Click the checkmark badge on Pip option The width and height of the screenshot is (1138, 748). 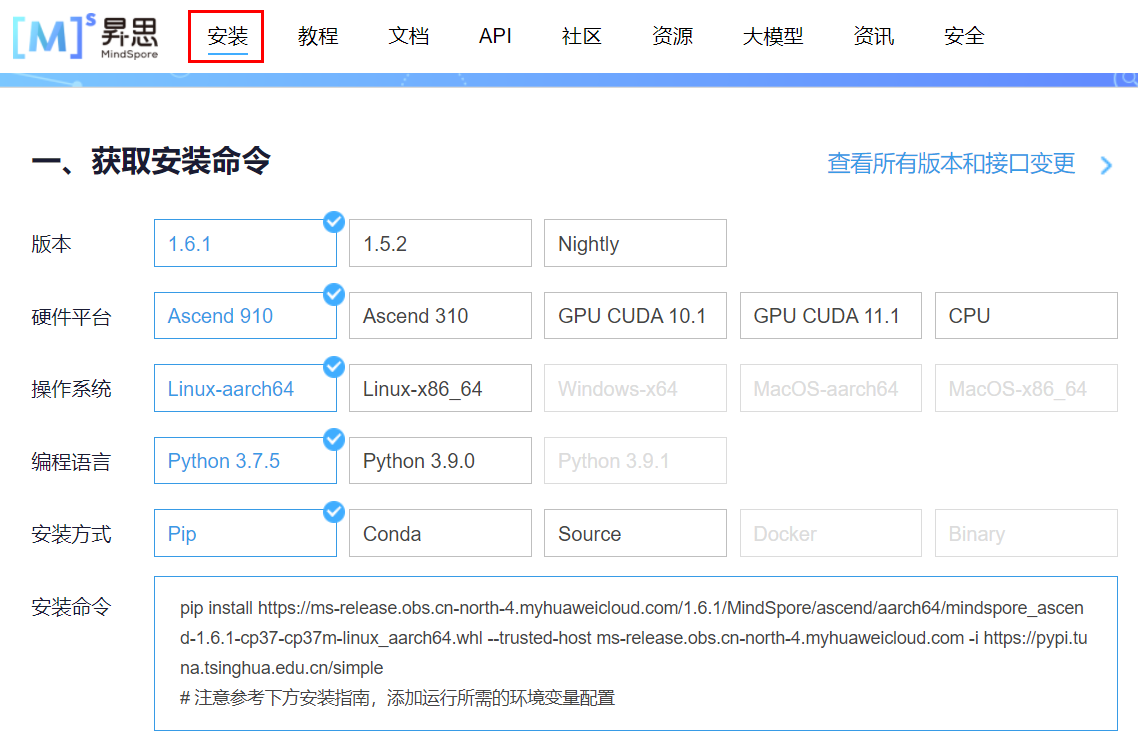[x=334, y=512]
